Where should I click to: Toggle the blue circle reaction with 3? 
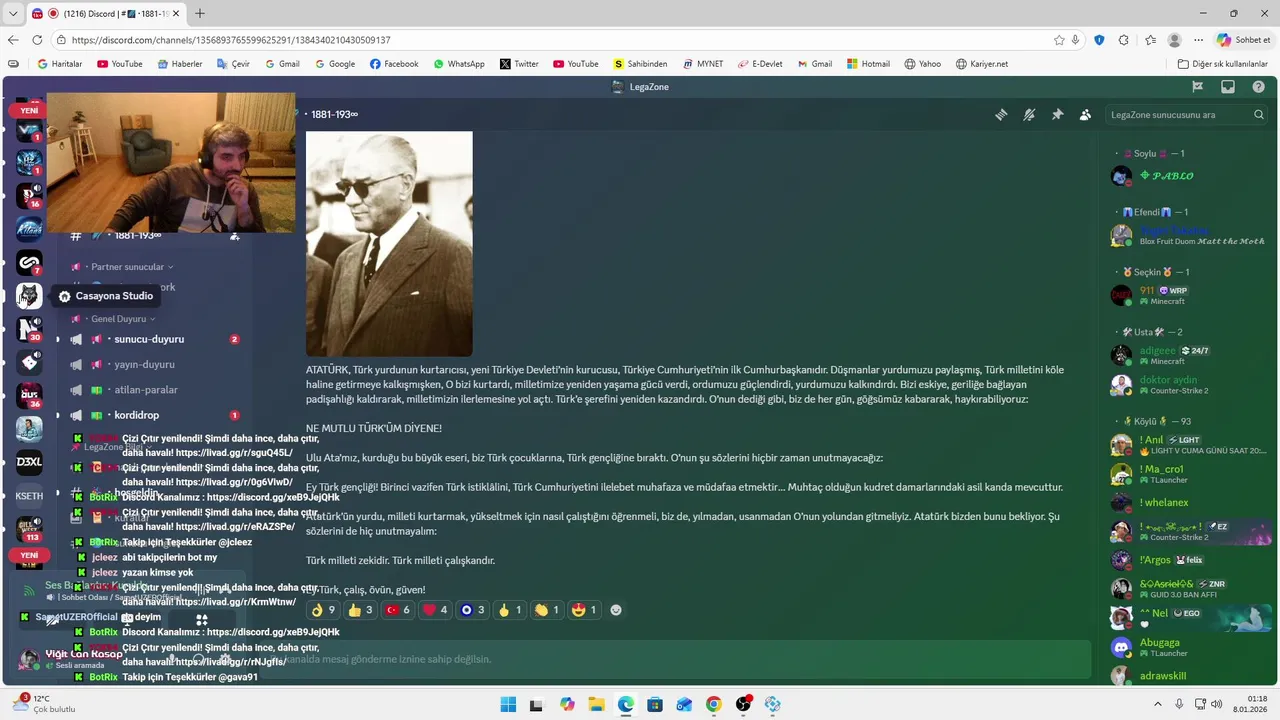click(x=472, y=610)
